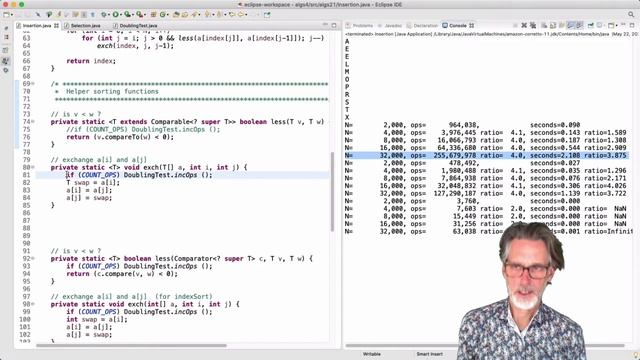Minimize the Console view panel
The image size is (640, 360).
623,25
